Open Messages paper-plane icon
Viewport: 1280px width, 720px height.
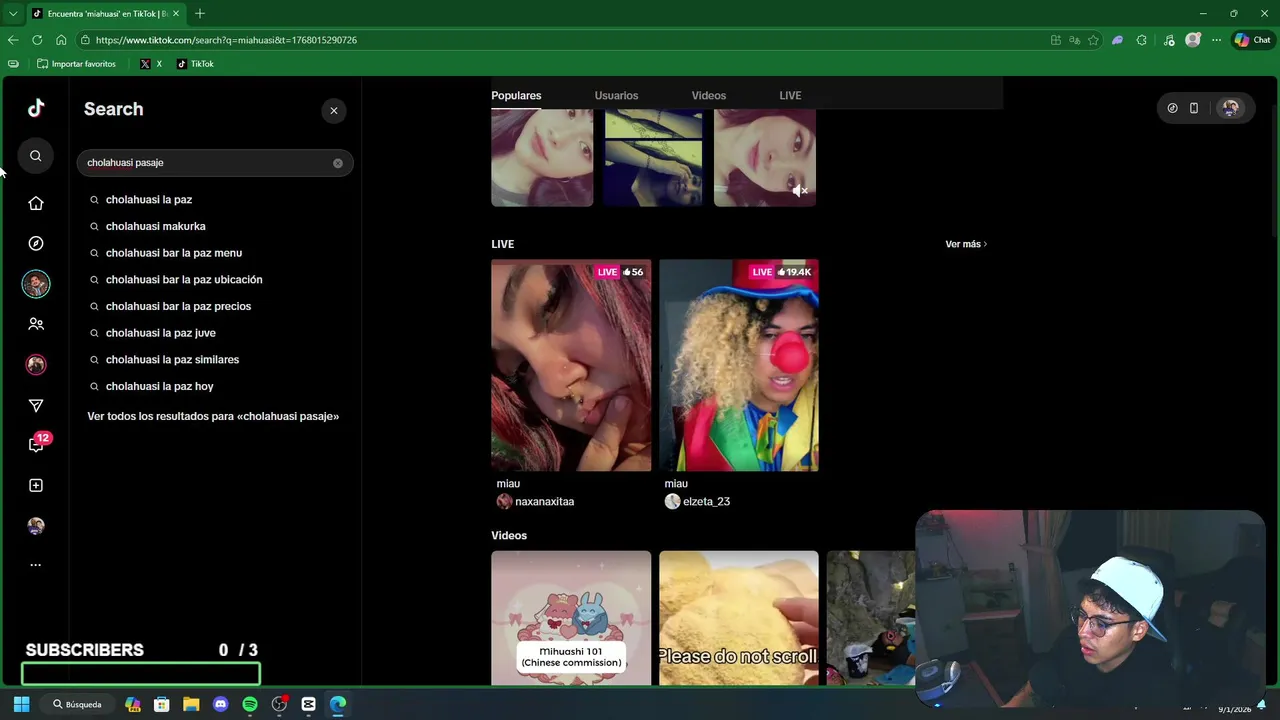tap(36, 405)
